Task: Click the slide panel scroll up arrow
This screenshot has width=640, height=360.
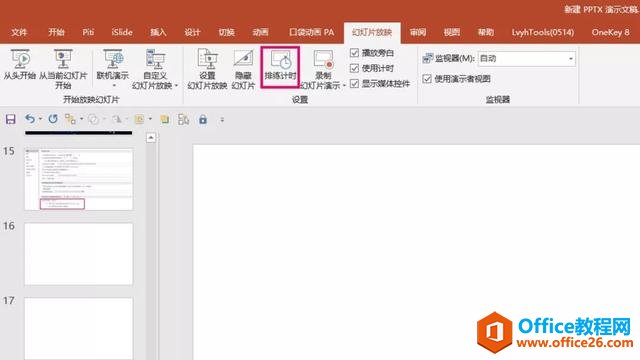Action: [151, 138]
